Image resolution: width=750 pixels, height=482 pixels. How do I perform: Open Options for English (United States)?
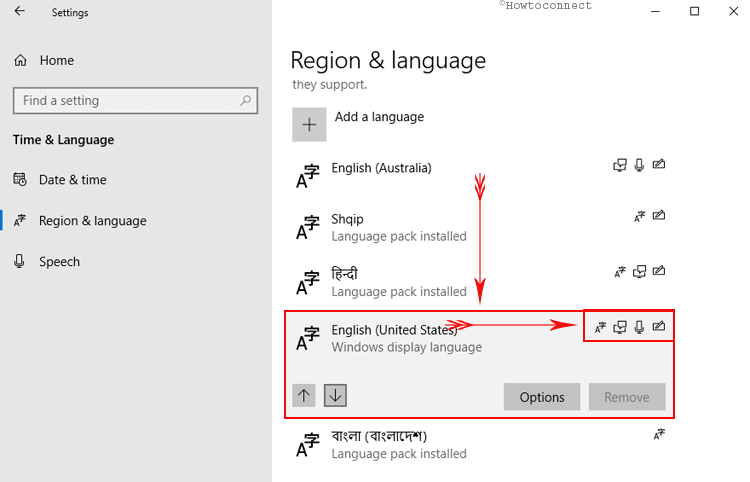coord(541,397)
